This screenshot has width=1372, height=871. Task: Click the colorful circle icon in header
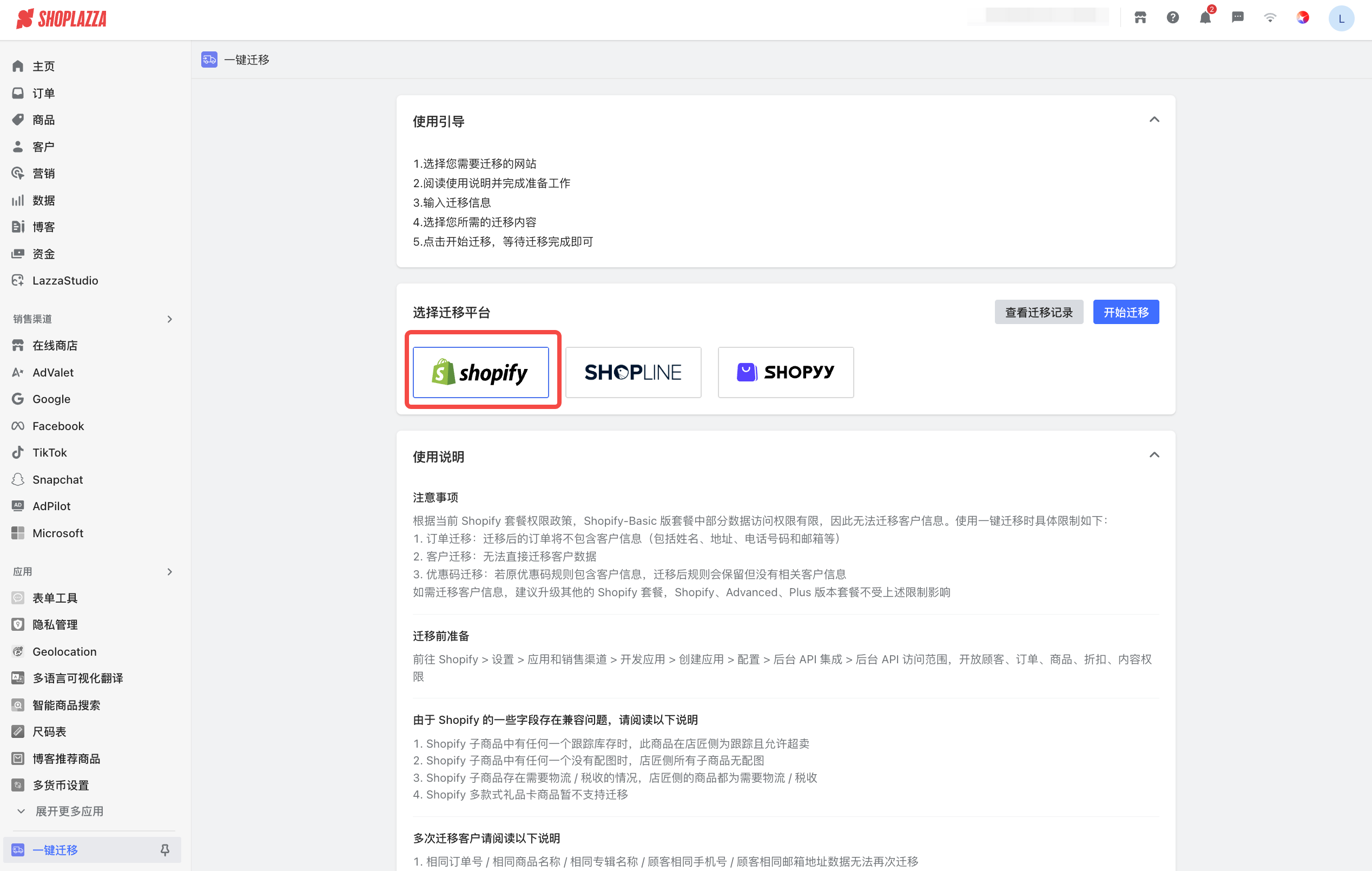point(1303,18)
